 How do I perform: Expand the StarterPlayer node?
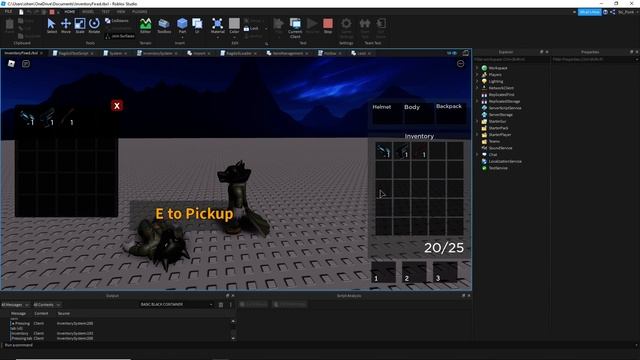click(x=477, y=135)
